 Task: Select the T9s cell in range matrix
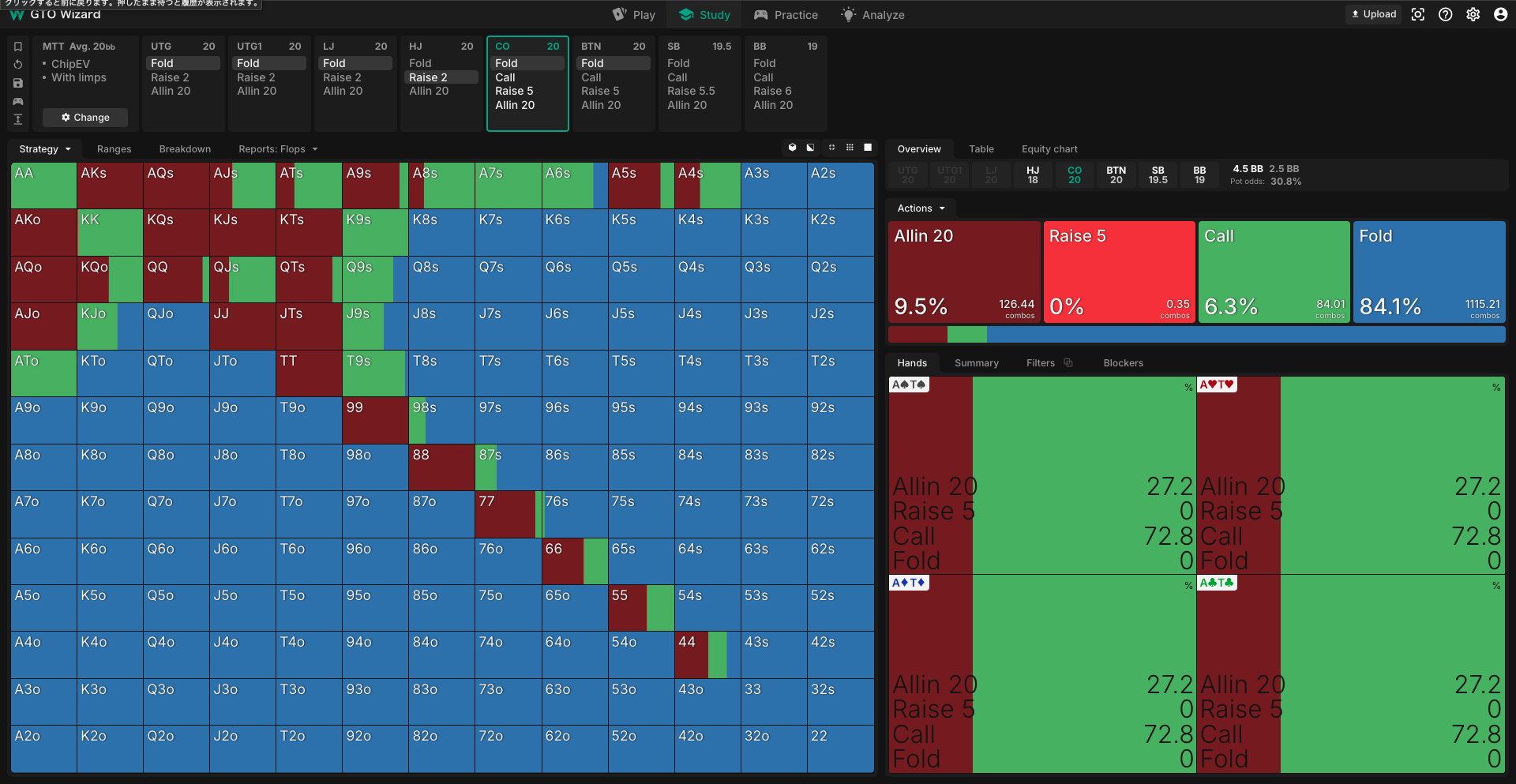pos(375,373)
